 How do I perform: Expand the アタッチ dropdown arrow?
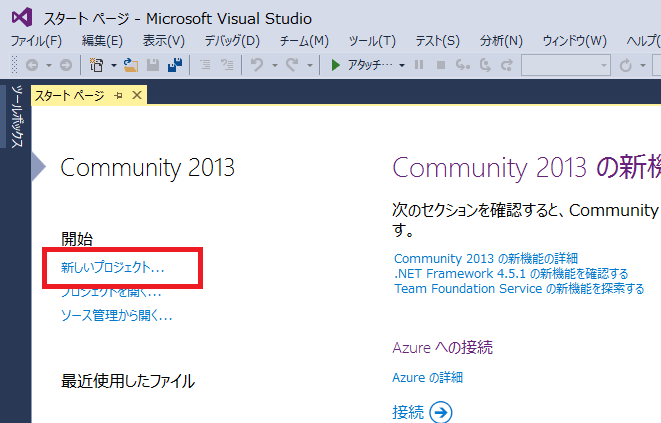click(402, 65)
